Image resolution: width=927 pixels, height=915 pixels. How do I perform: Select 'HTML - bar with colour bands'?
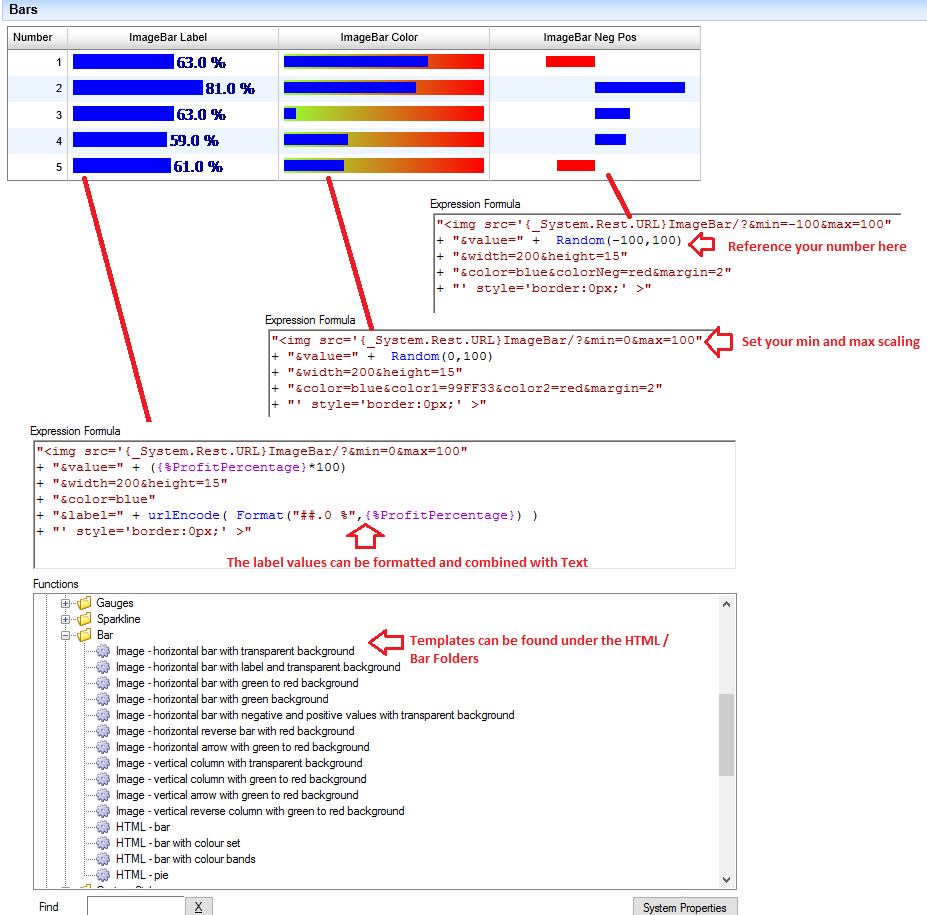[x=186, y=858]
